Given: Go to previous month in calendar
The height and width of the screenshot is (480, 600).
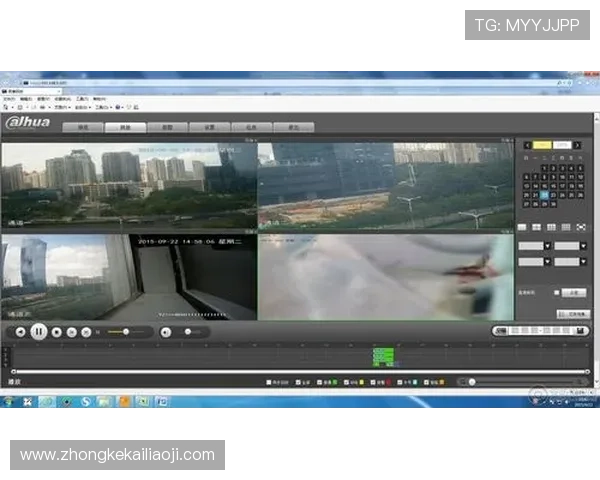Looking at the screenshot, I should tap(527, 145).
